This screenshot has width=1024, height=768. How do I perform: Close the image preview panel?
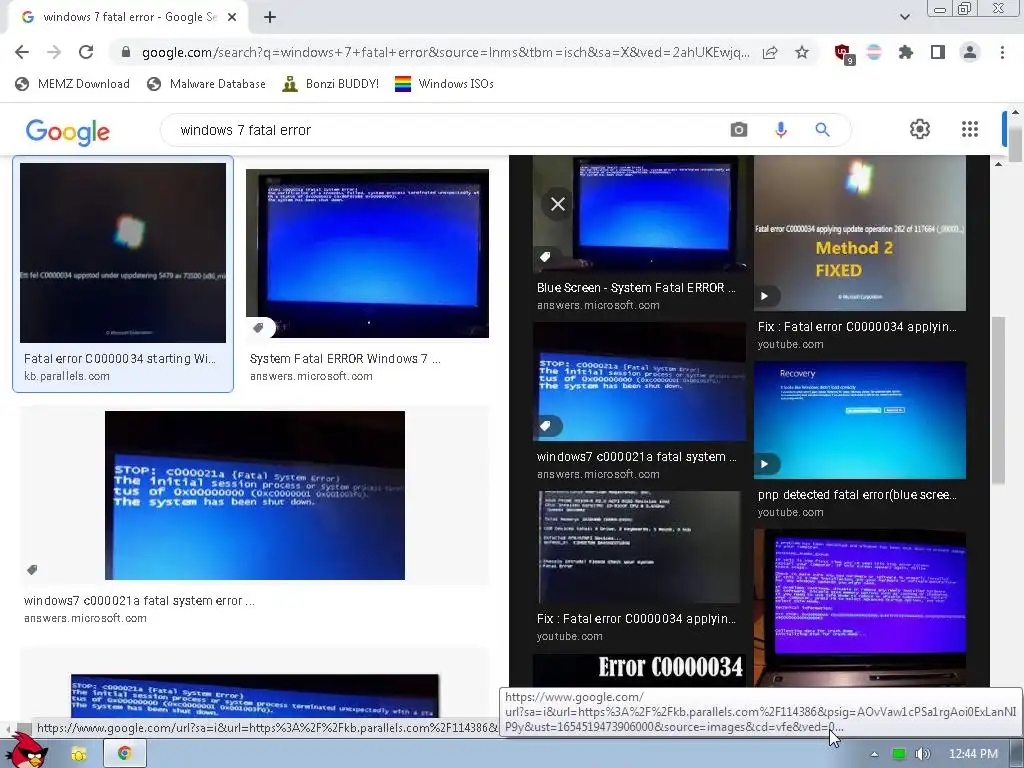click(x=558, y=204)
